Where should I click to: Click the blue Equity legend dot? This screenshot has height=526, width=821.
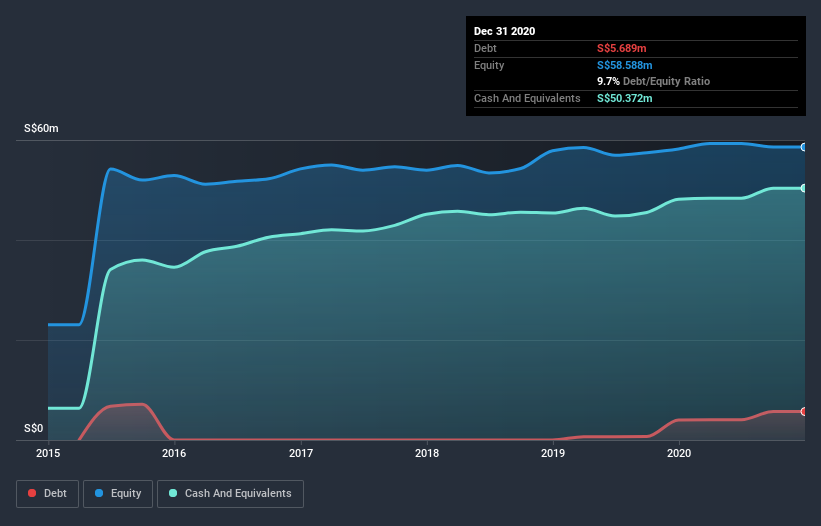click(x=99, y=493)
